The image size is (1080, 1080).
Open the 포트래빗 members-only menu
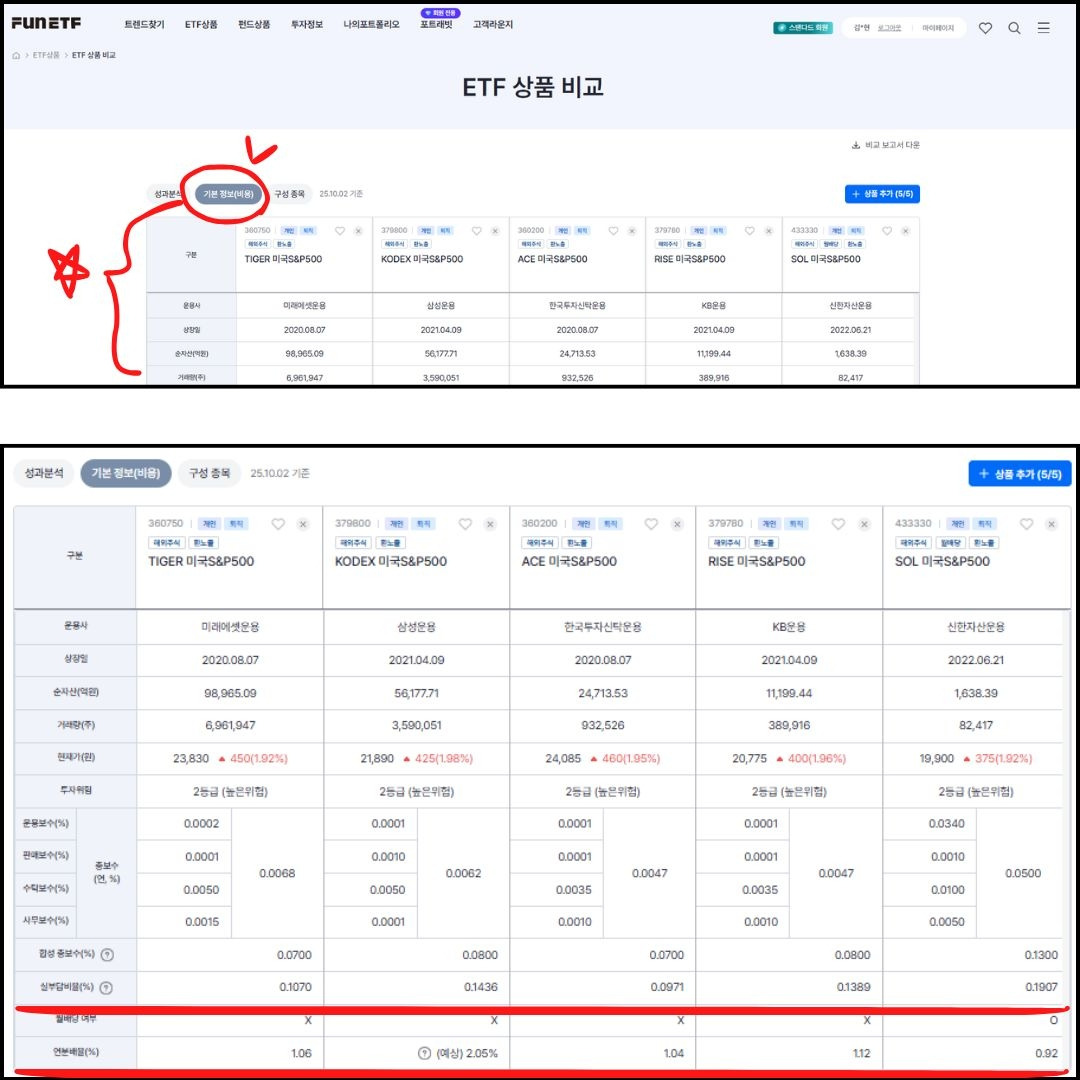coord(437,25)
